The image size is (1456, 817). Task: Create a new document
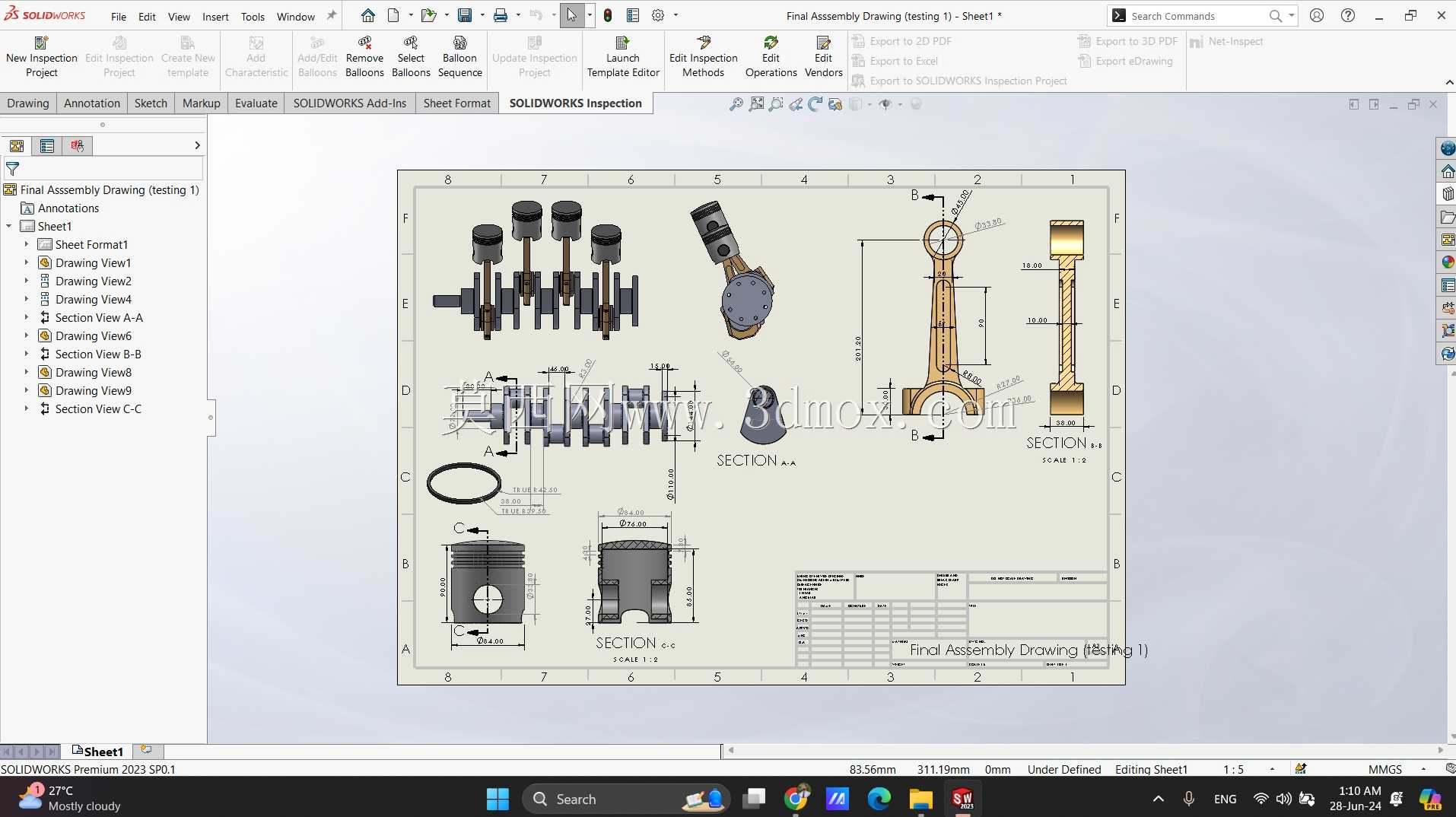(x=393, y=15)
